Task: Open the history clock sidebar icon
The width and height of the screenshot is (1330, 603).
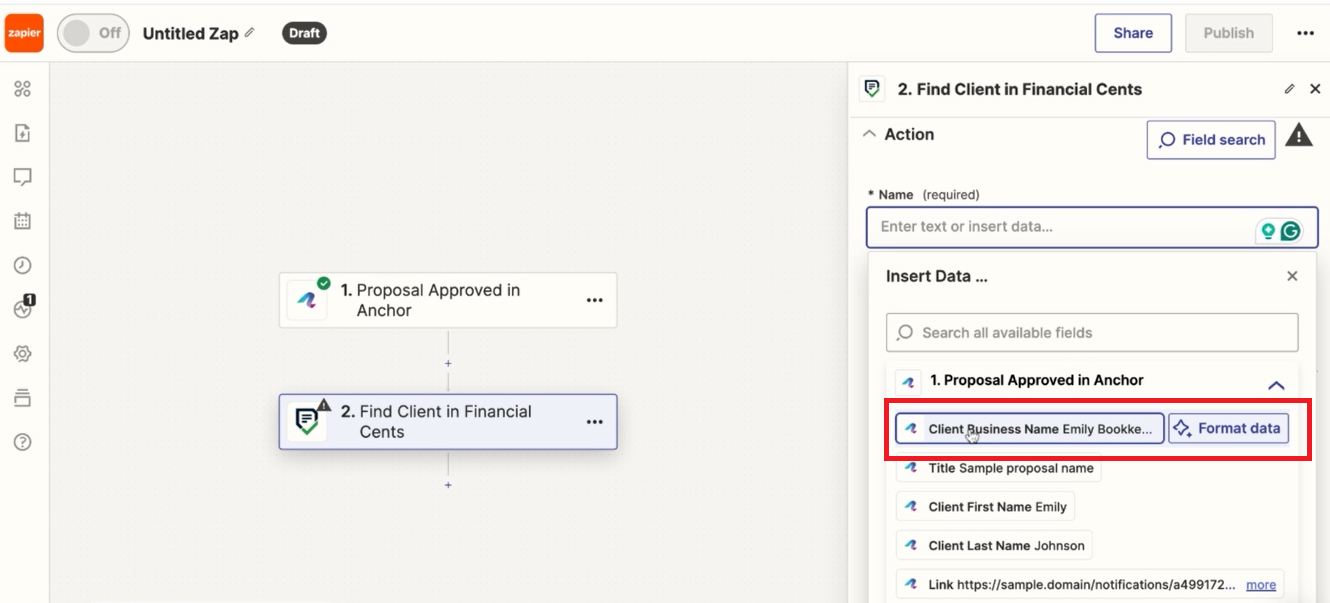Action: (x=23, y=265)
